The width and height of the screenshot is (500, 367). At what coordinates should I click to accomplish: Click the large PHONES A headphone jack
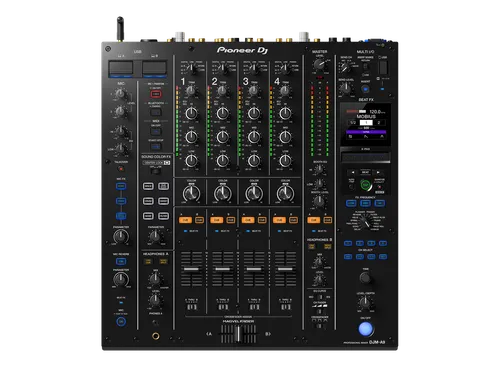pos(156,336)
